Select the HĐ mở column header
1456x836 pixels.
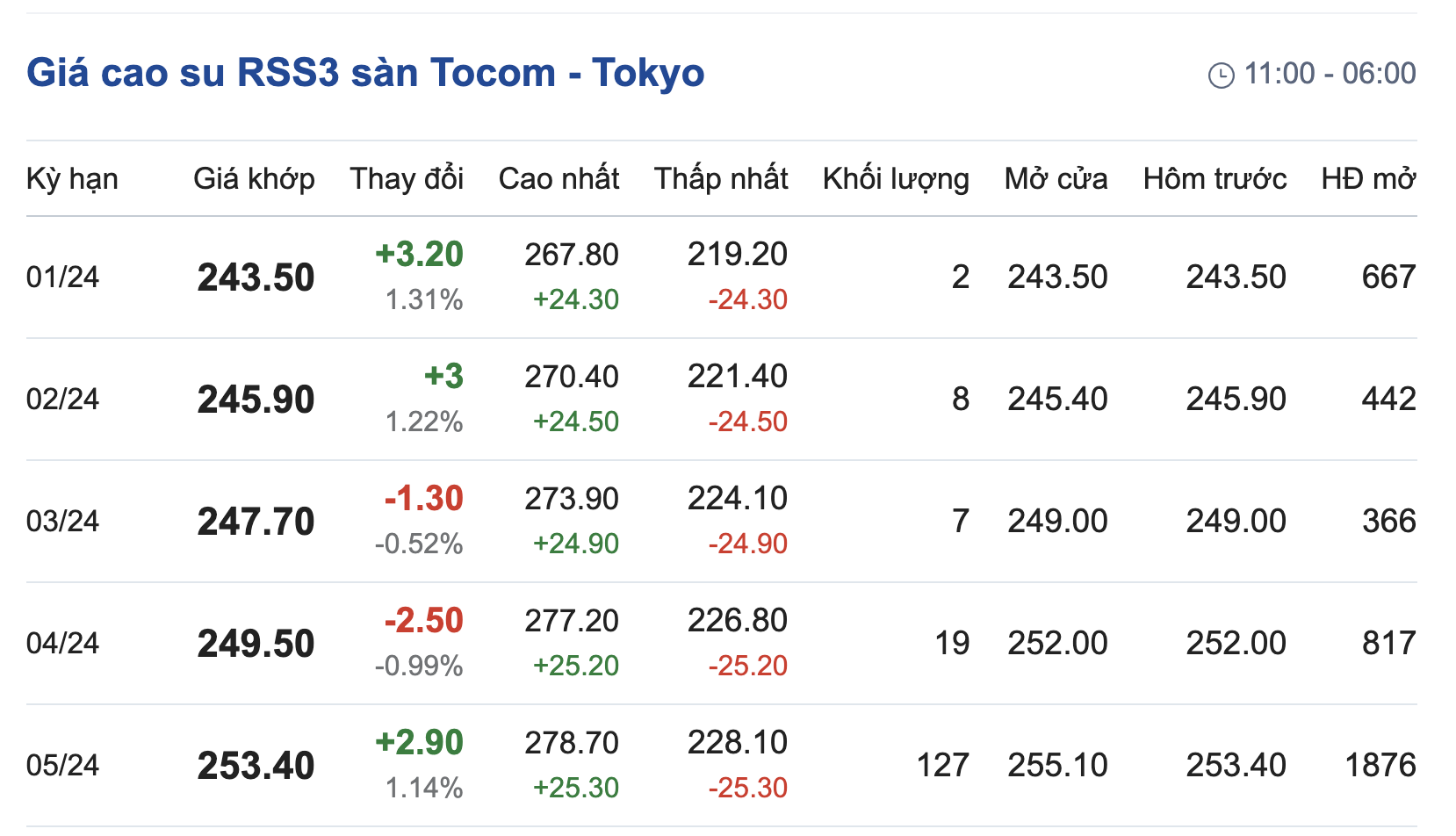point(1368,179)
